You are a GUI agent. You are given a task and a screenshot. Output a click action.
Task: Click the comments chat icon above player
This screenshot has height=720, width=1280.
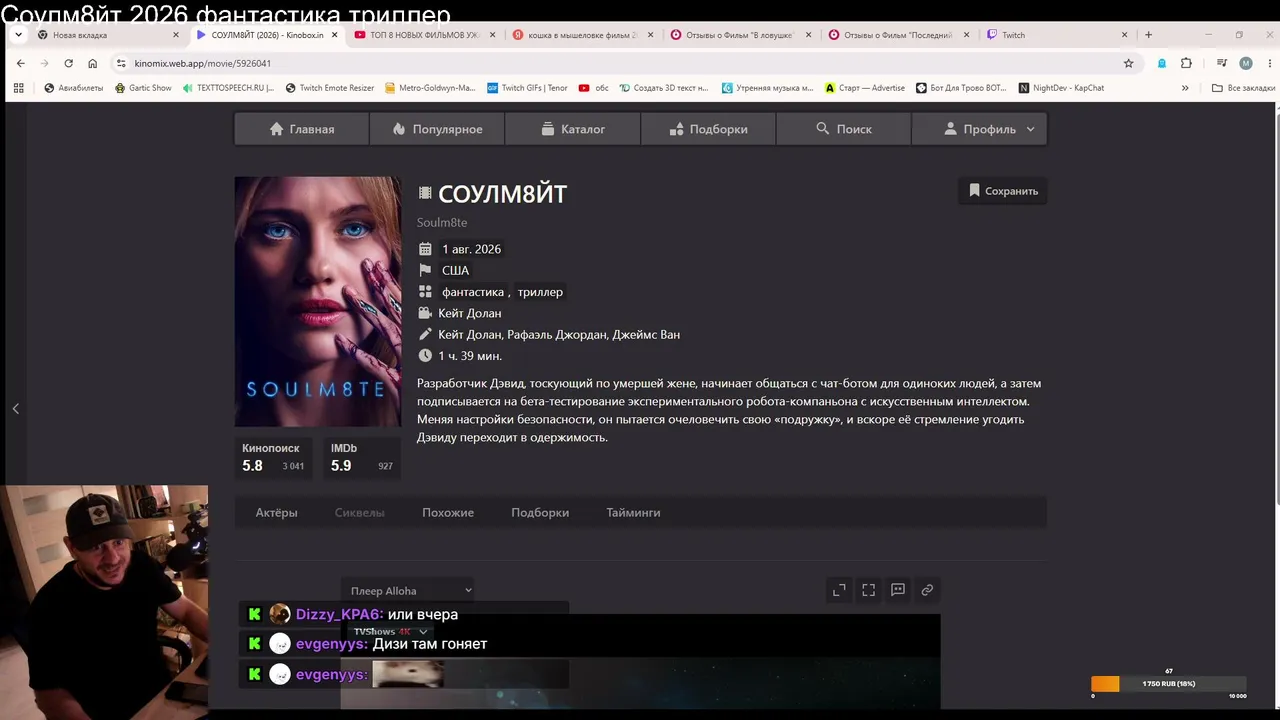click(x=898, y=590)
